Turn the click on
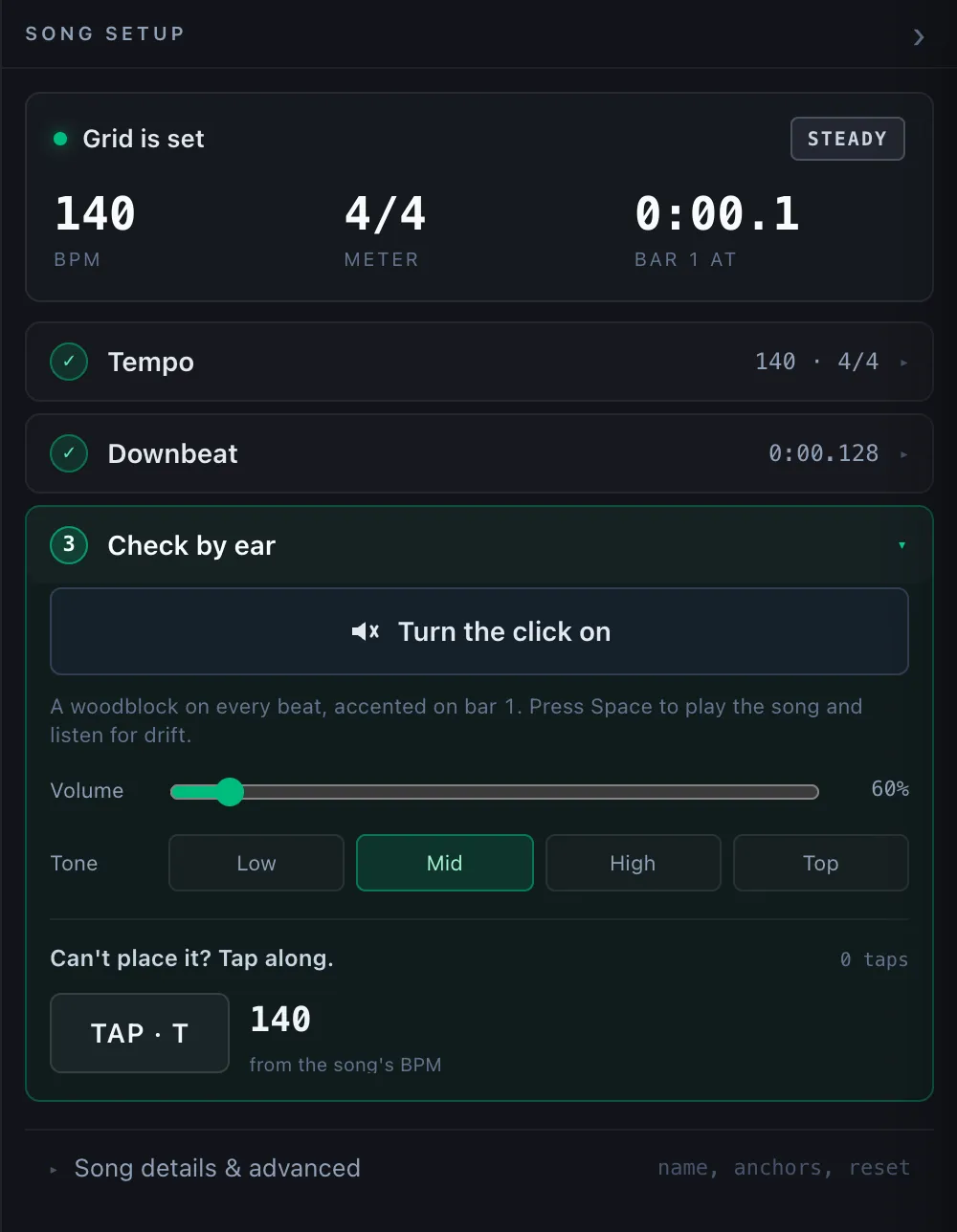This screenshot has height=1232, width=957. click(x=479, y=631)
